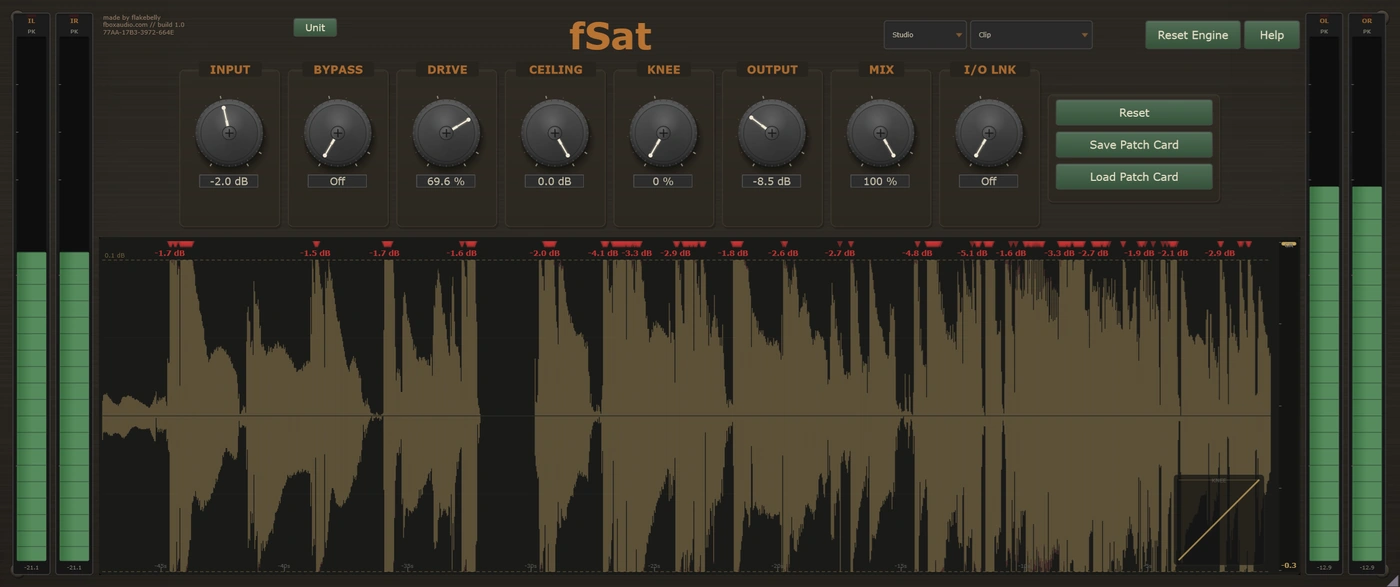Click the MIX knob

[880, 133]
